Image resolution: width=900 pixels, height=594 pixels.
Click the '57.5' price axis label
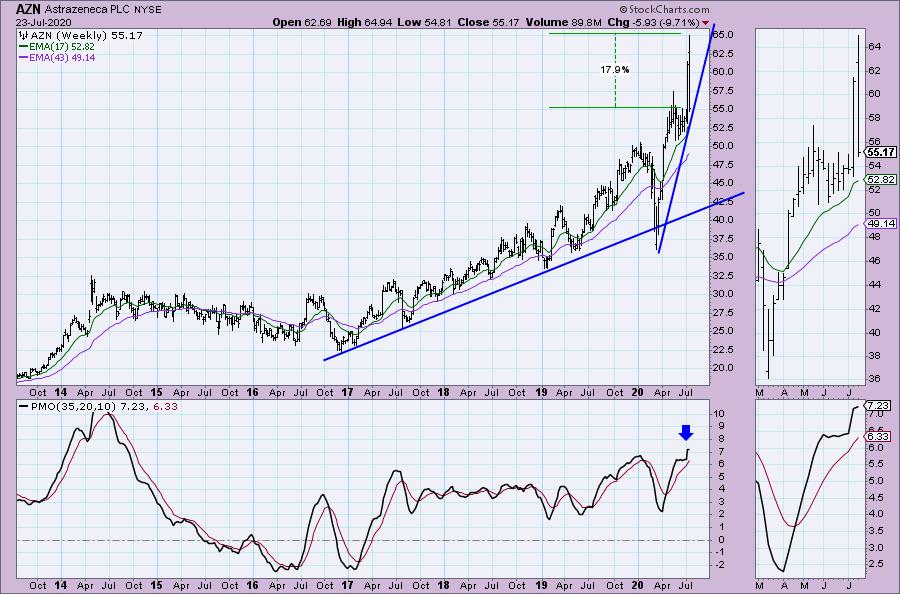[x=723, y=91]
